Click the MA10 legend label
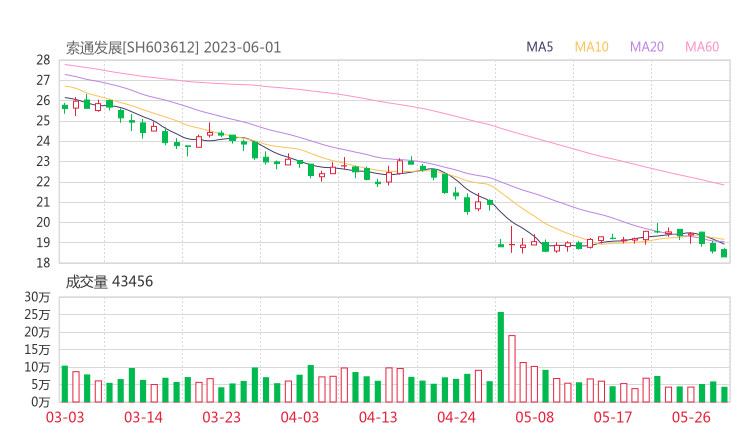This screenshot has width=740, height=440. pyautogui.click(x=591, y=47)
